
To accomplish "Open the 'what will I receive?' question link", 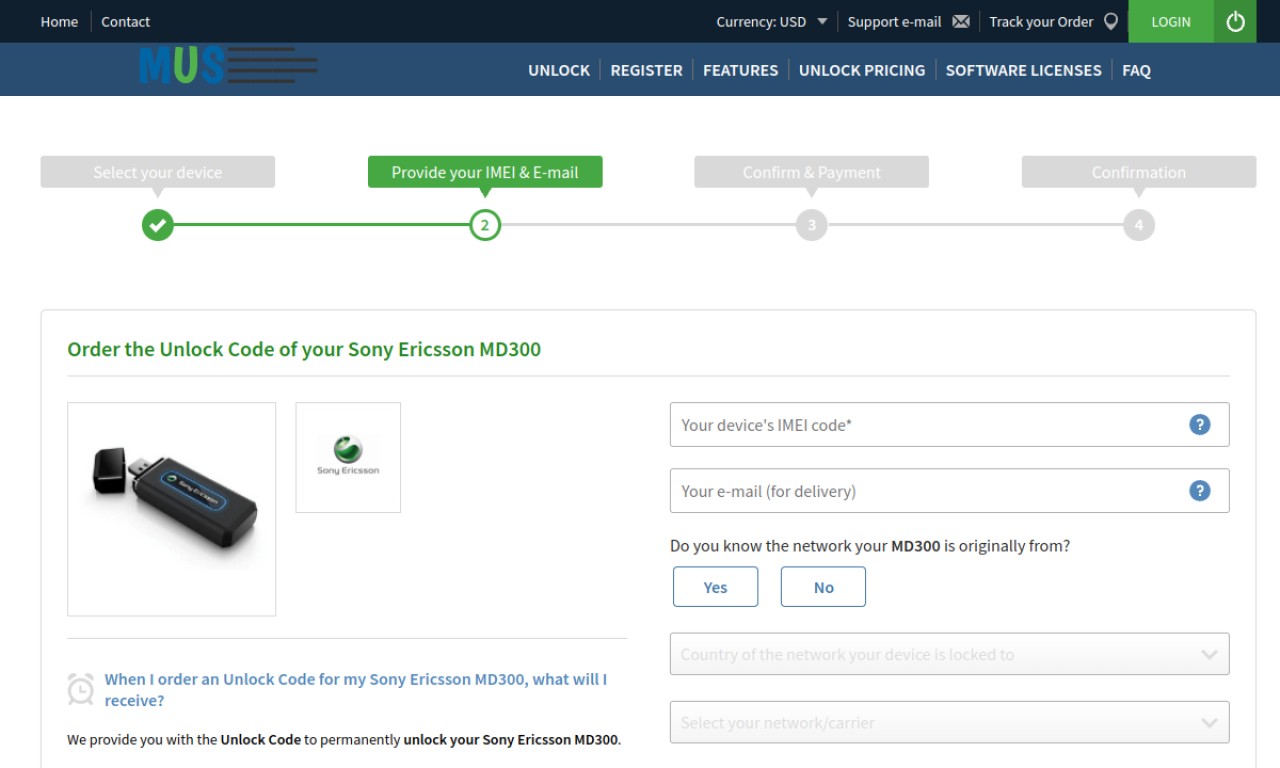I will click(356, 690).
